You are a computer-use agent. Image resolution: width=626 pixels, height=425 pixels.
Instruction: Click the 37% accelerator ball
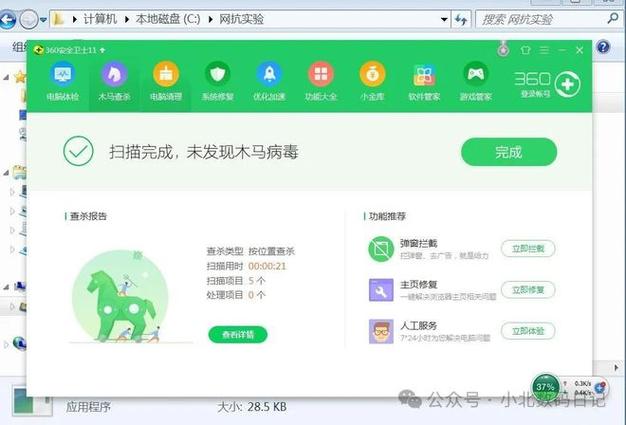click(545, 387)
